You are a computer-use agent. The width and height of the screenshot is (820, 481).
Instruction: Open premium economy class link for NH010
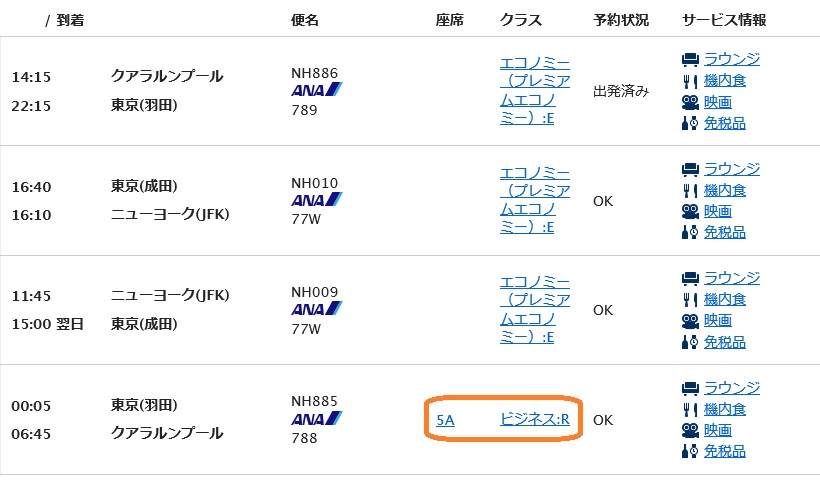[x=535, y=200]
